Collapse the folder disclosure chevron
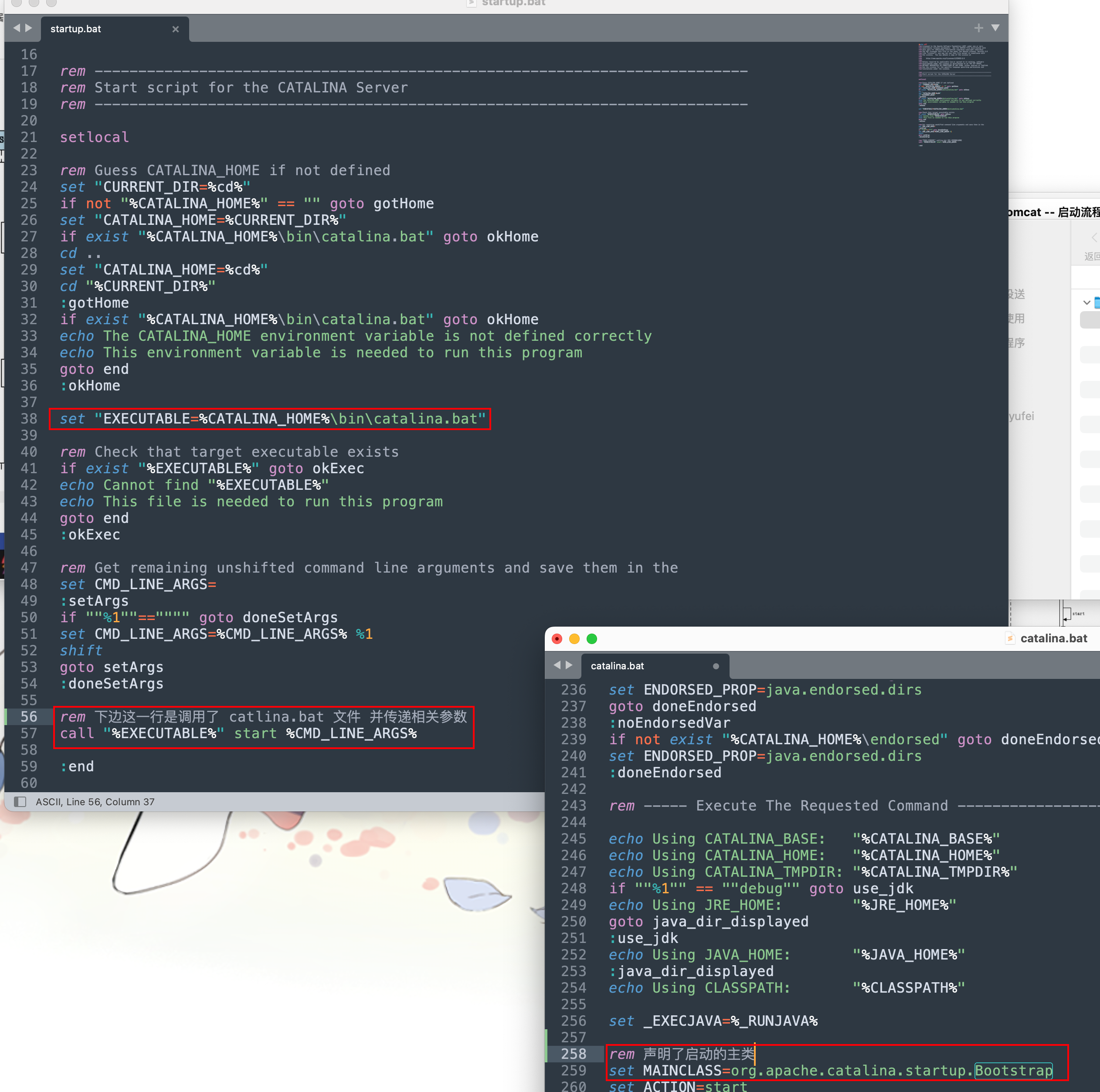Image resolution: width=1100 pixels, height=1092 pixels. [1086, 302]
